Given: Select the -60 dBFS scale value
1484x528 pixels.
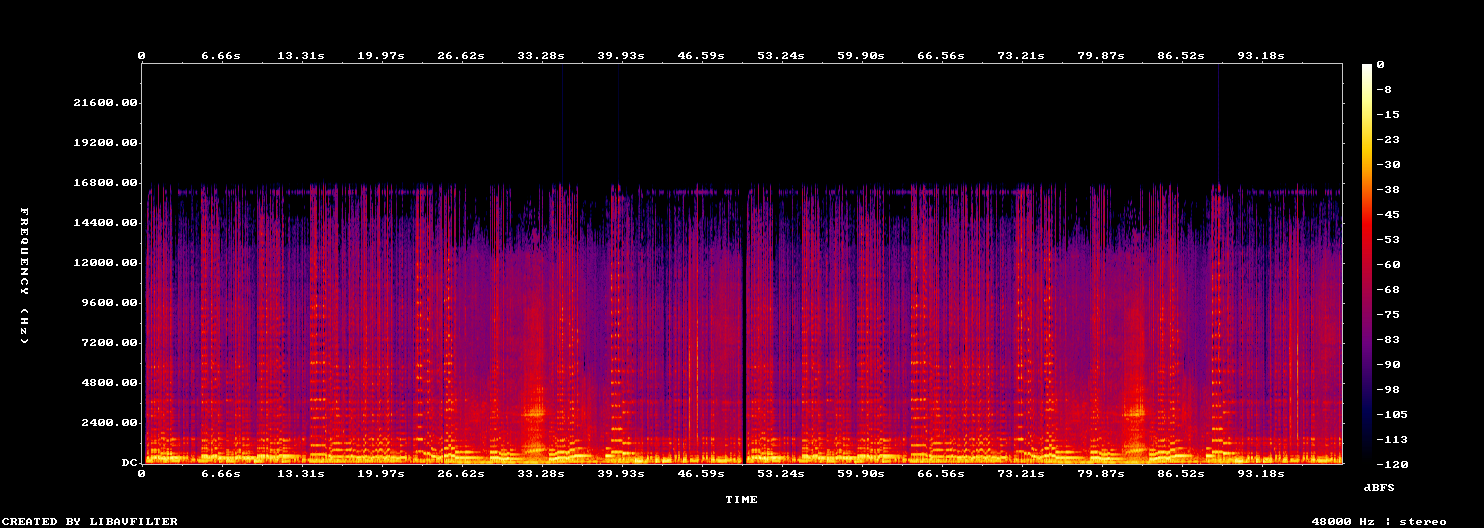Looking at the screenshot, I should pyautogui.click(x=1387, y=264).
